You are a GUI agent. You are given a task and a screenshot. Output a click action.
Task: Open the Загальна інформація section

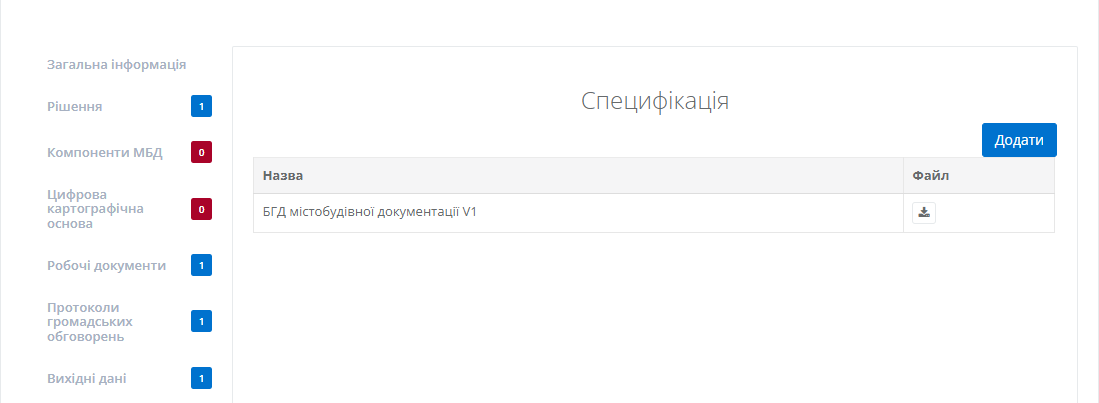(x=117, y=65)
